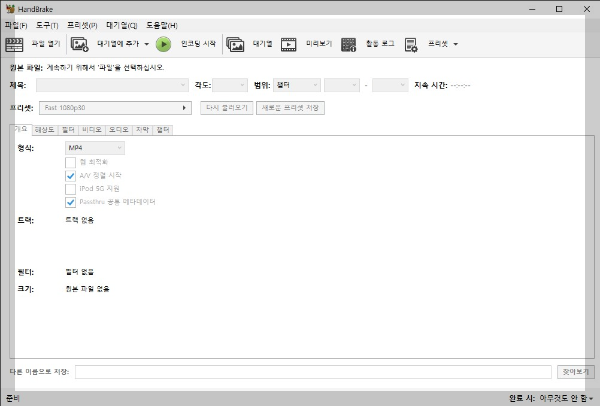Image resolution: width=600 pixels, height=406 pixels.
Task: Maximize the HandBrake window
Action: 559,9
